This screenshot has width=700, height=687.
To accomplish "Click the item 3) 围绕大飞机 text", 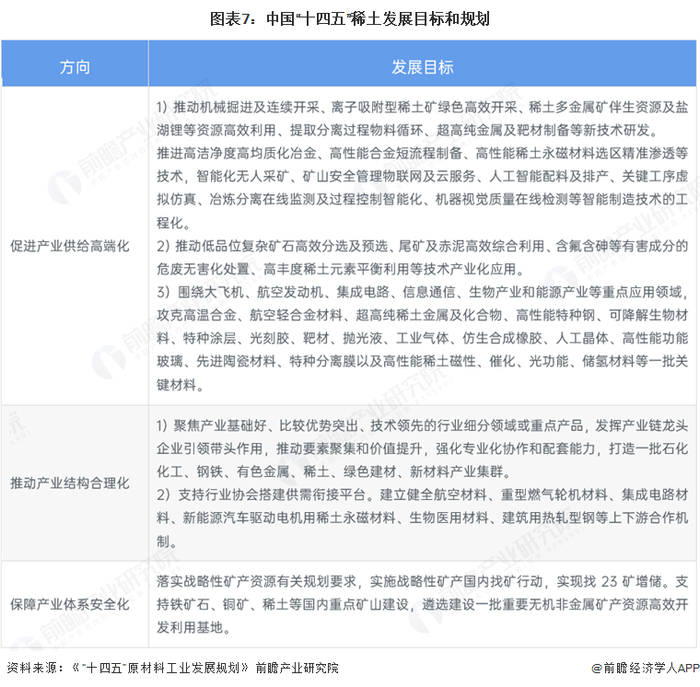I will pos(422,338).
